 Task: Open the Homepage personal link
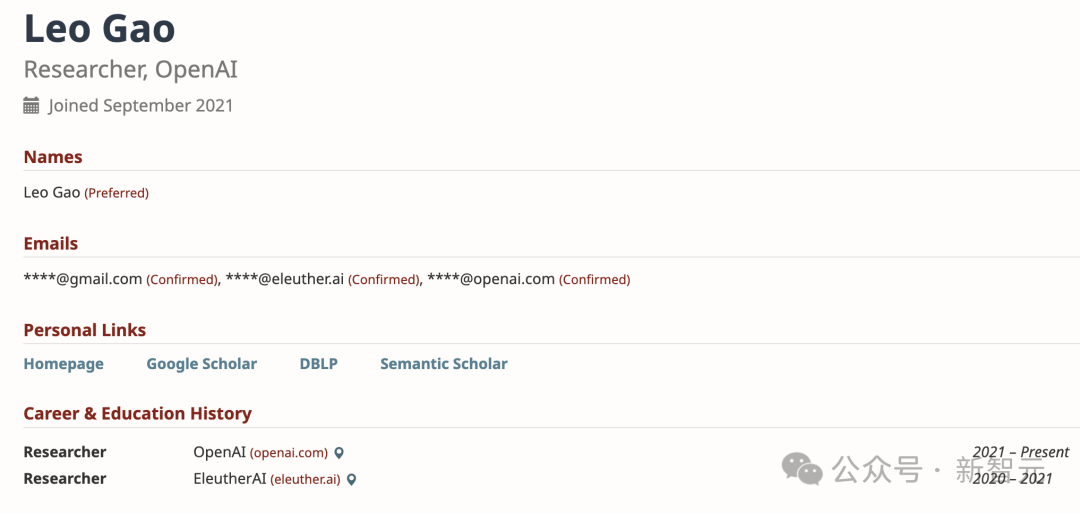tap(63, 364)
